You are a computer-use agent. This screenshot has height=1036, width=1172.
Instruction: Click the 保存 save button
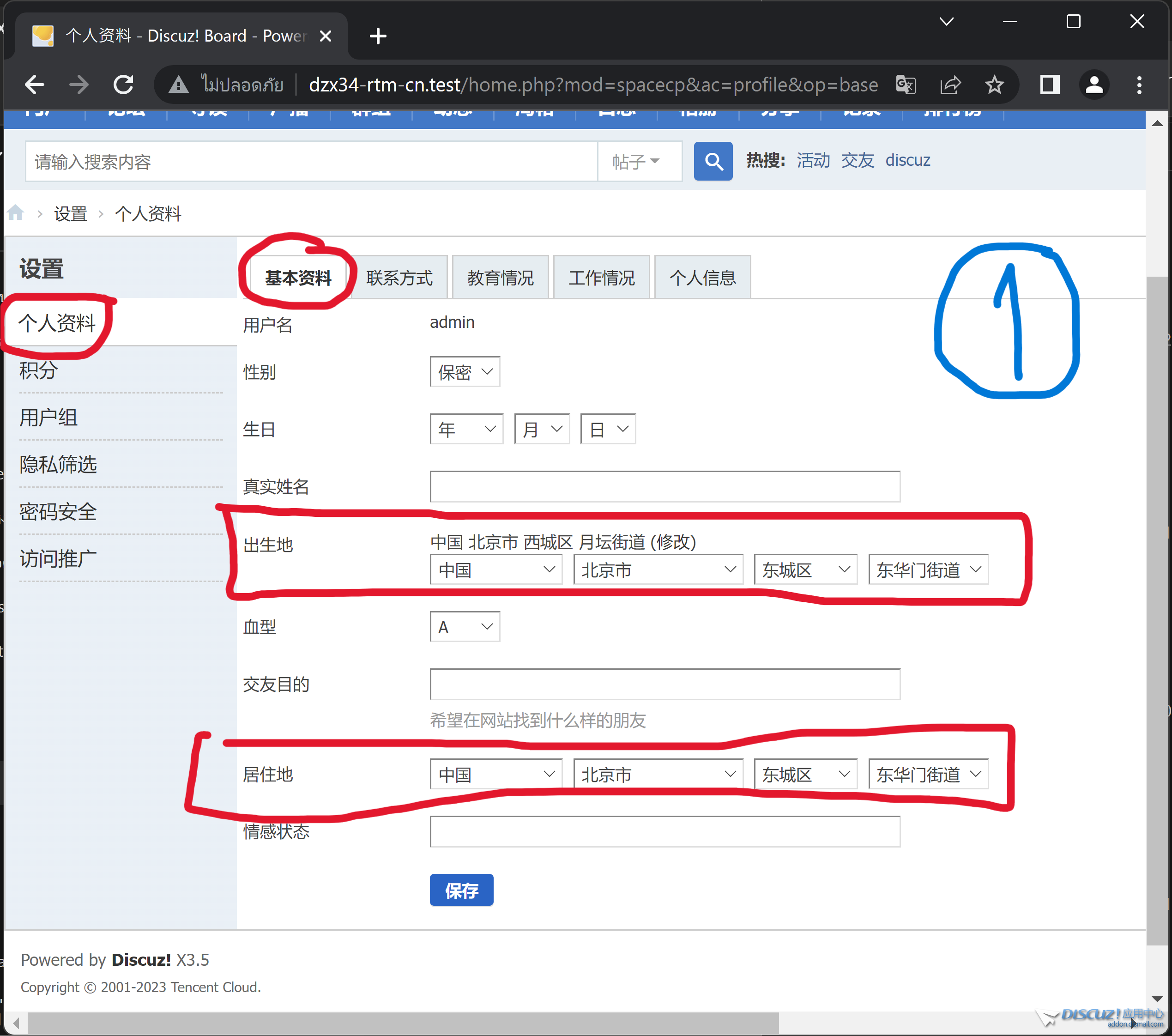(x=462, y=890)
